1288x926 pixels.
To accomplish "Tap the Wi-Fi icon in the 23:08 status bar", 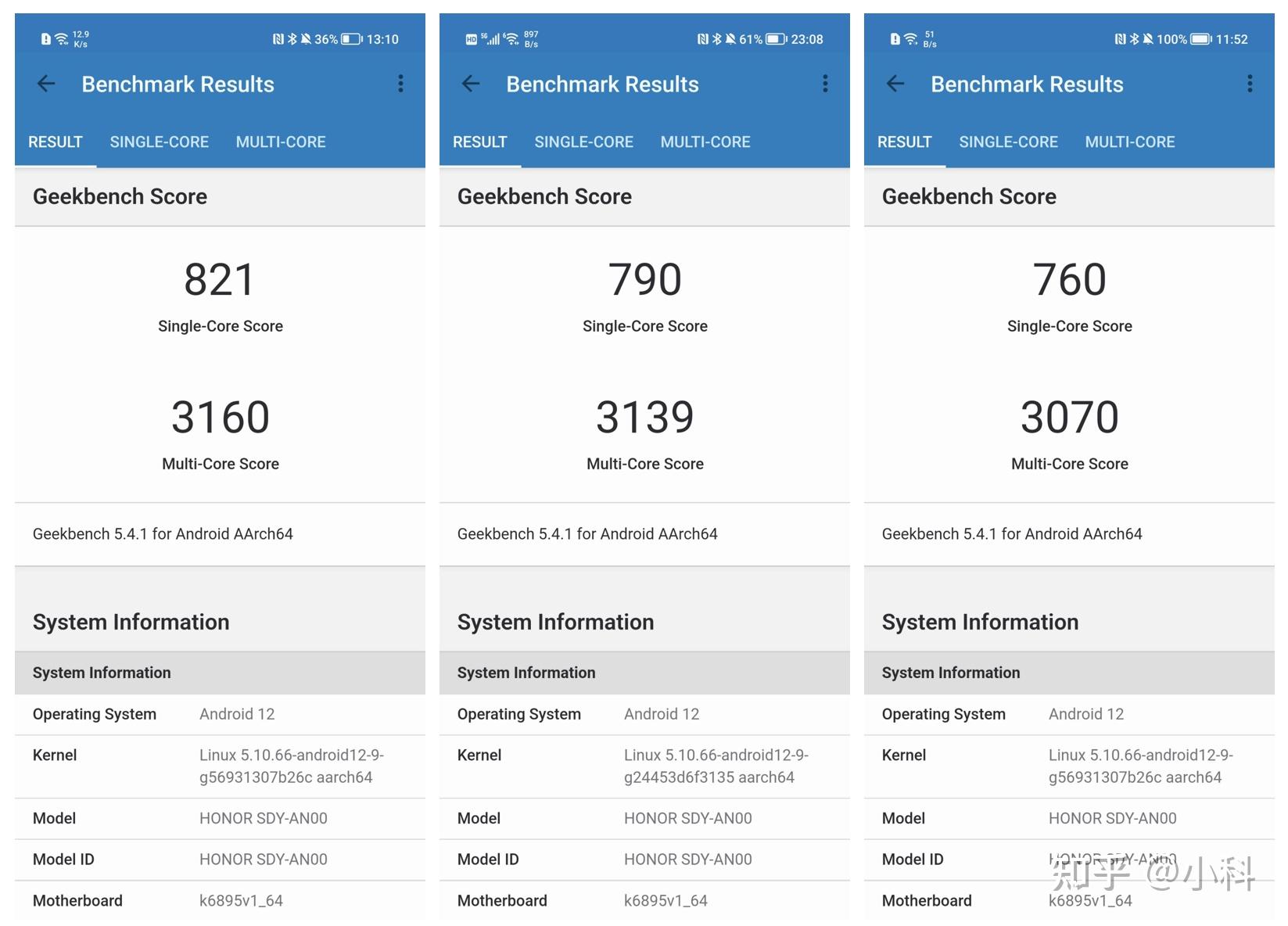I will pyautogui.click(x=511, y=39).
